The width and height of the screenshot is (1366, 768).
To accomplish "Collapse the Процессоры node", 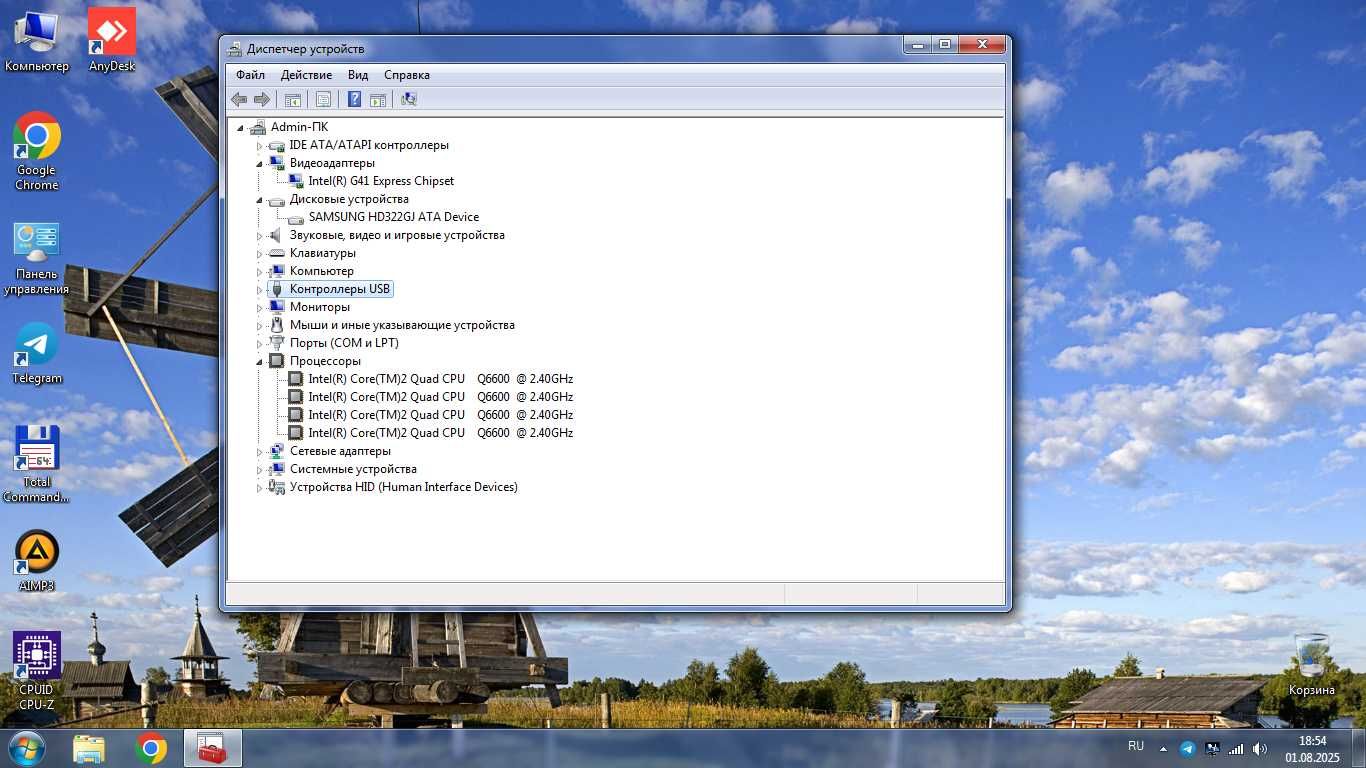I will (259, 362).
